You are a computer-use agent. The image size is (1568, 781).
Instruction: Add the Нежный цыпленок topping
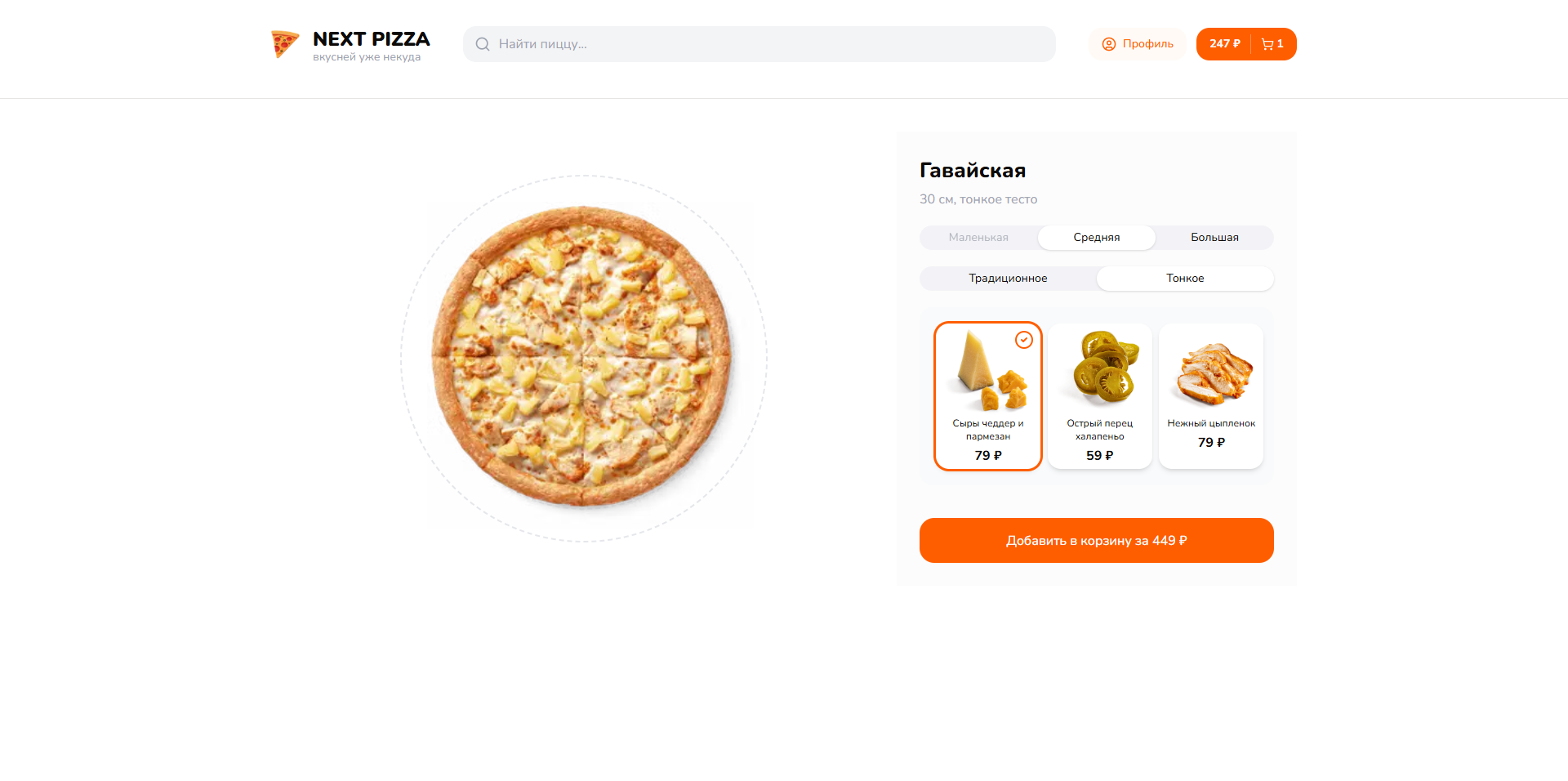click(1210, 396)
